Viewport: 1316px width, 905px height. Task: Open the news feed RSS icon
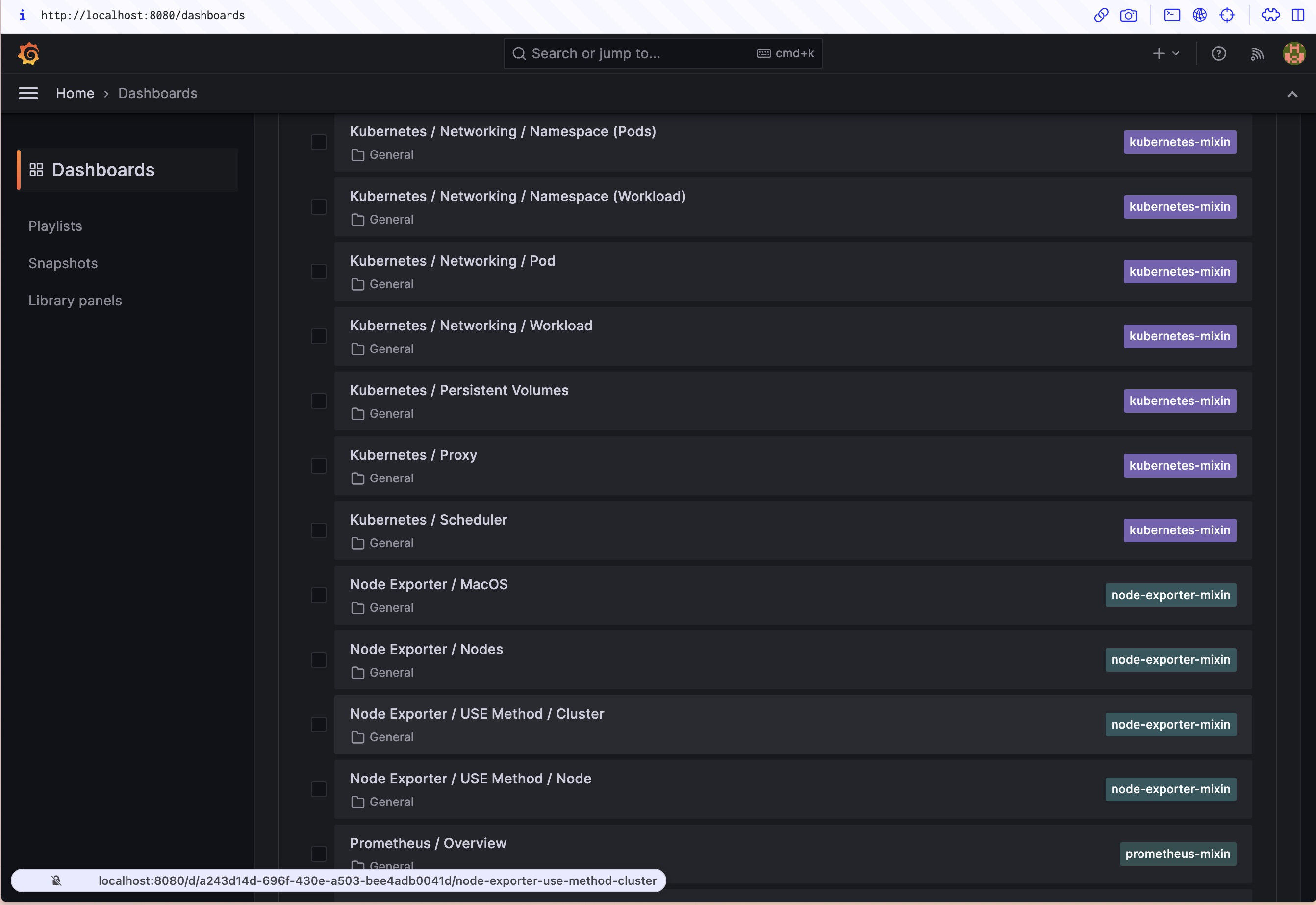coord(1257,53)
